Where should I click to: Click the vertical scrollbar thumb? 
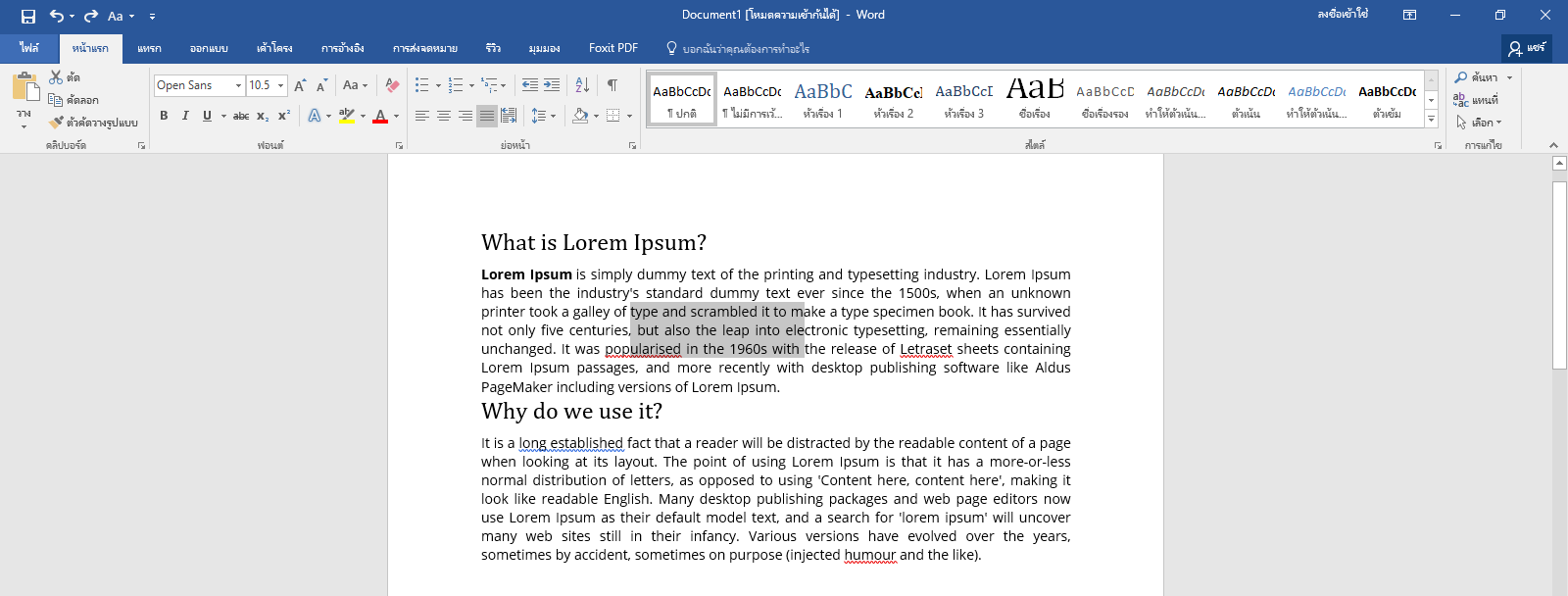point(1559,274)
